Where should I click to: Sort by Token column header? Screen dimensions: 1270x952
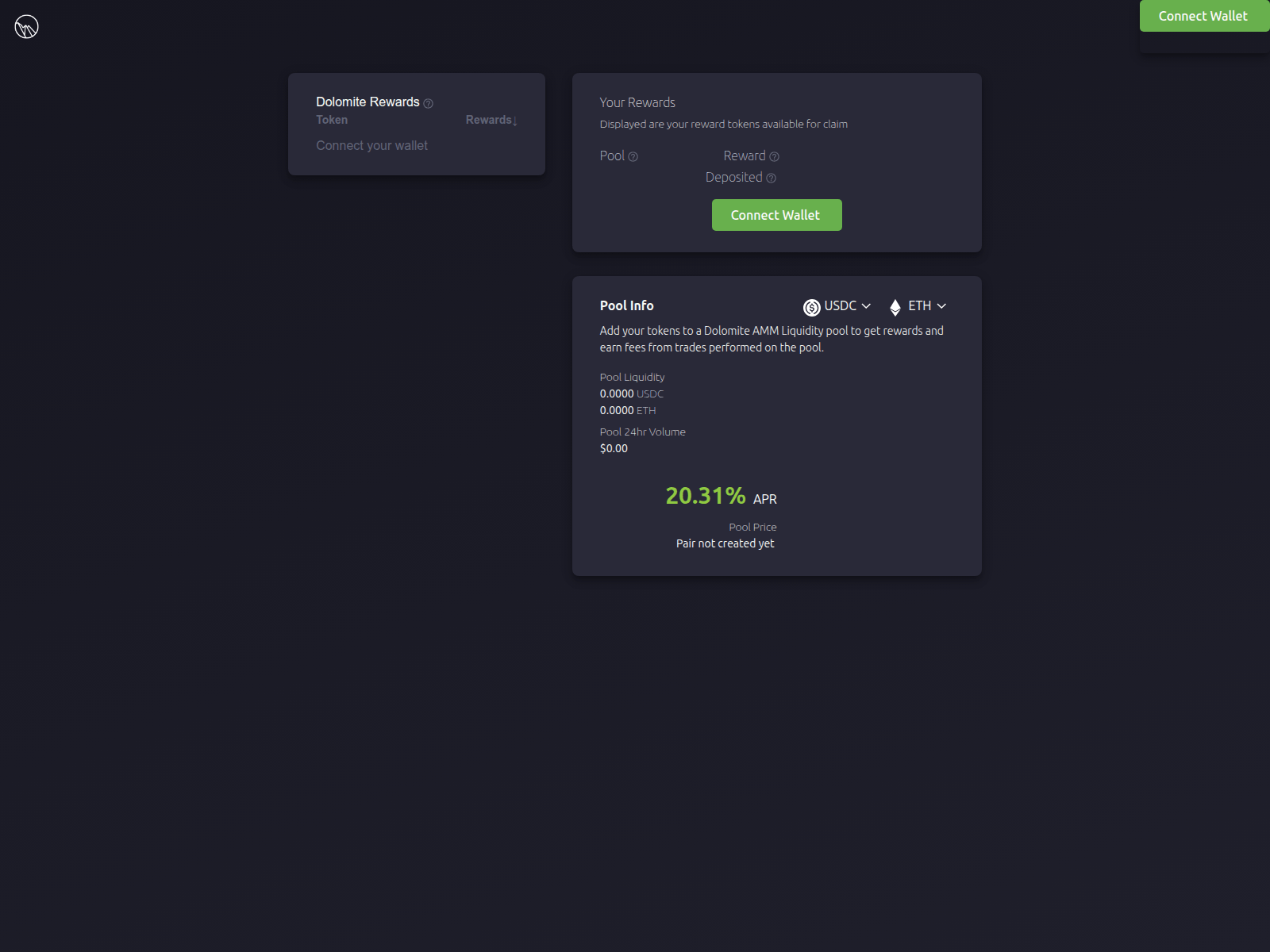(x=332, y=120)
